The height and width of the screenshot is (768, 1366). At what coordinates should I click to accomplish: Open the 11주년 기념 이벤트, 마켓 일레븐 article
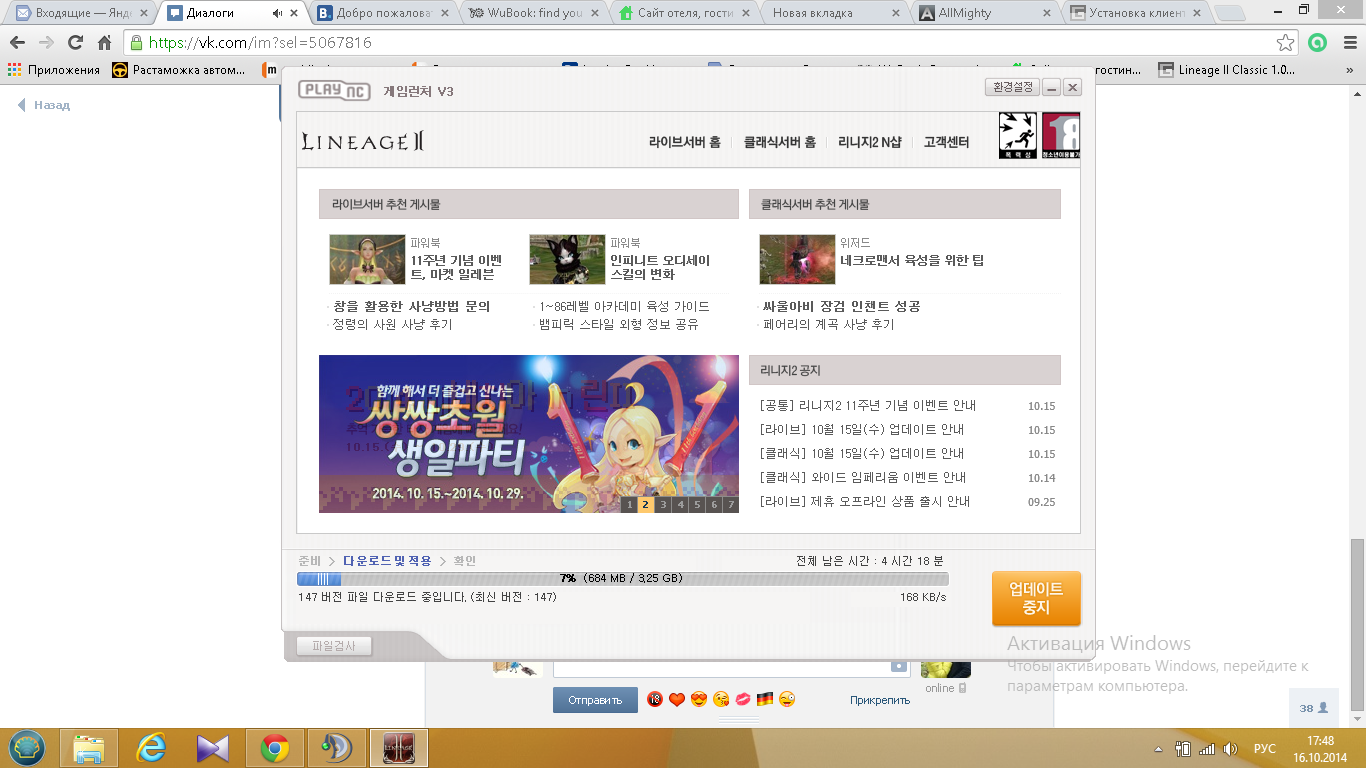pyautogui.click(x=456, y=267)
